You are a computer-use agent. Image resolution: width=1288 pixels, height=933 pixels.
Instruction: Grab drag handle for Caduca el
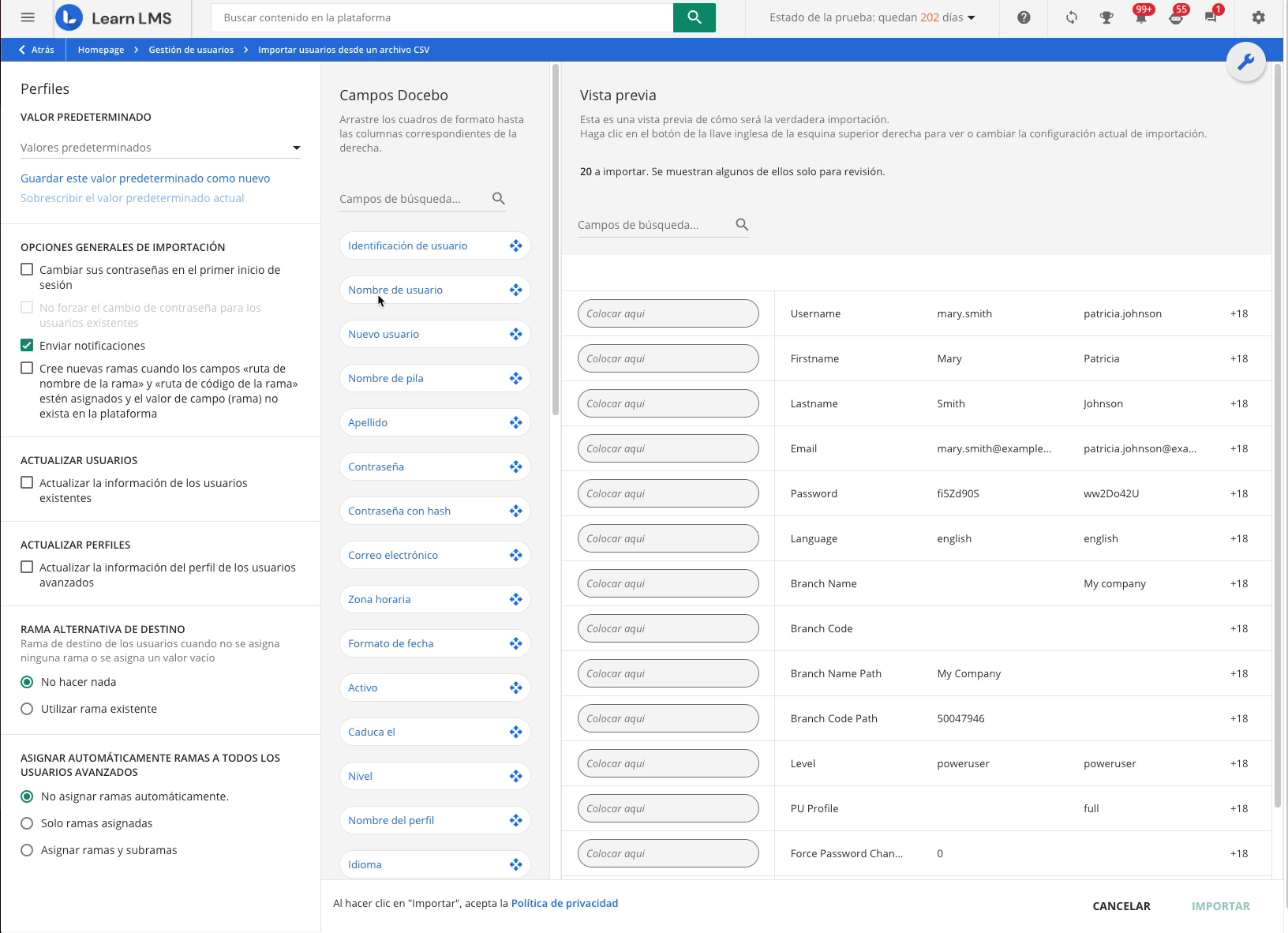[x=516, y=732]
